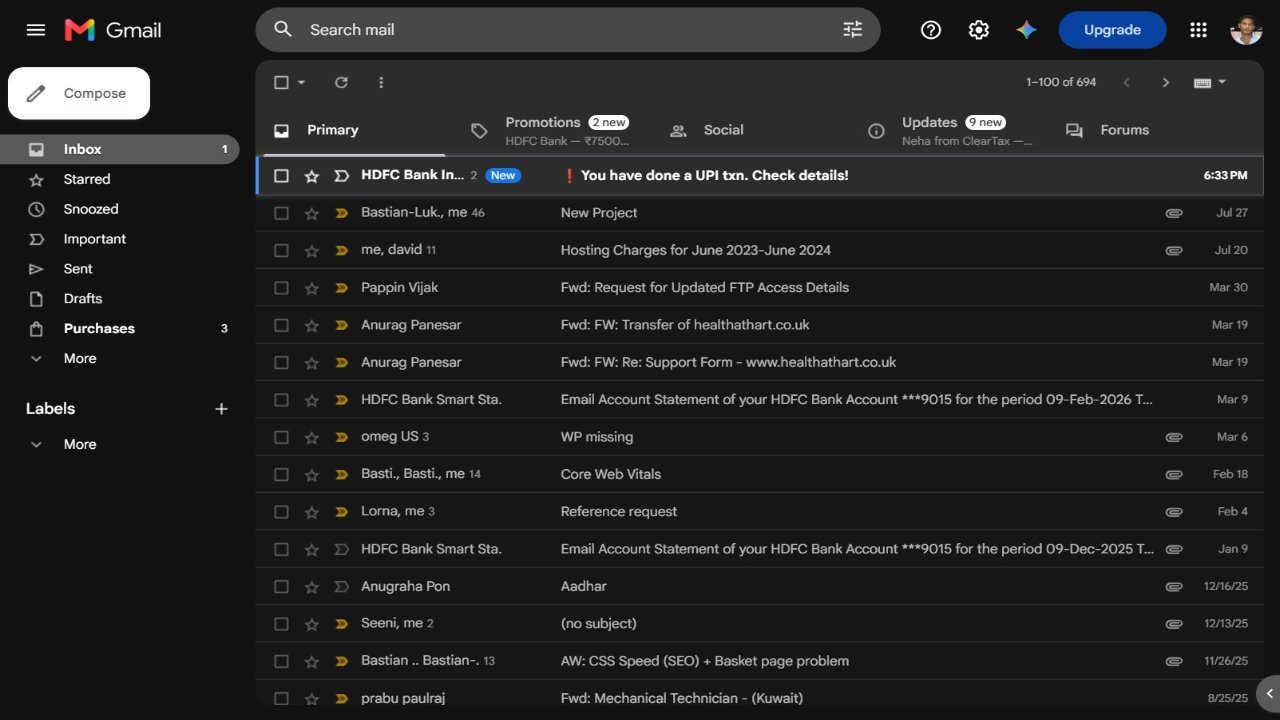Open the Snoozed folder
Image resolution: width=1280 pixels, height=720 pixels.
[120, 209]
